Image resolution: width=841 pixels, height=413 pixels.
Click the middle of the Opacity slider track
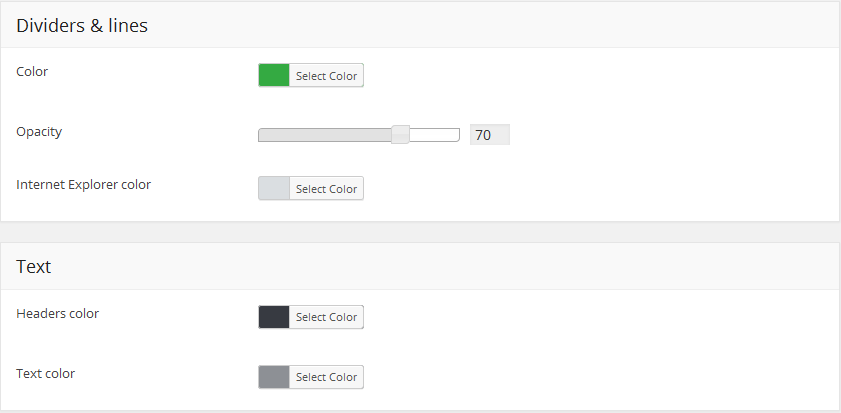tap(358, 135)
